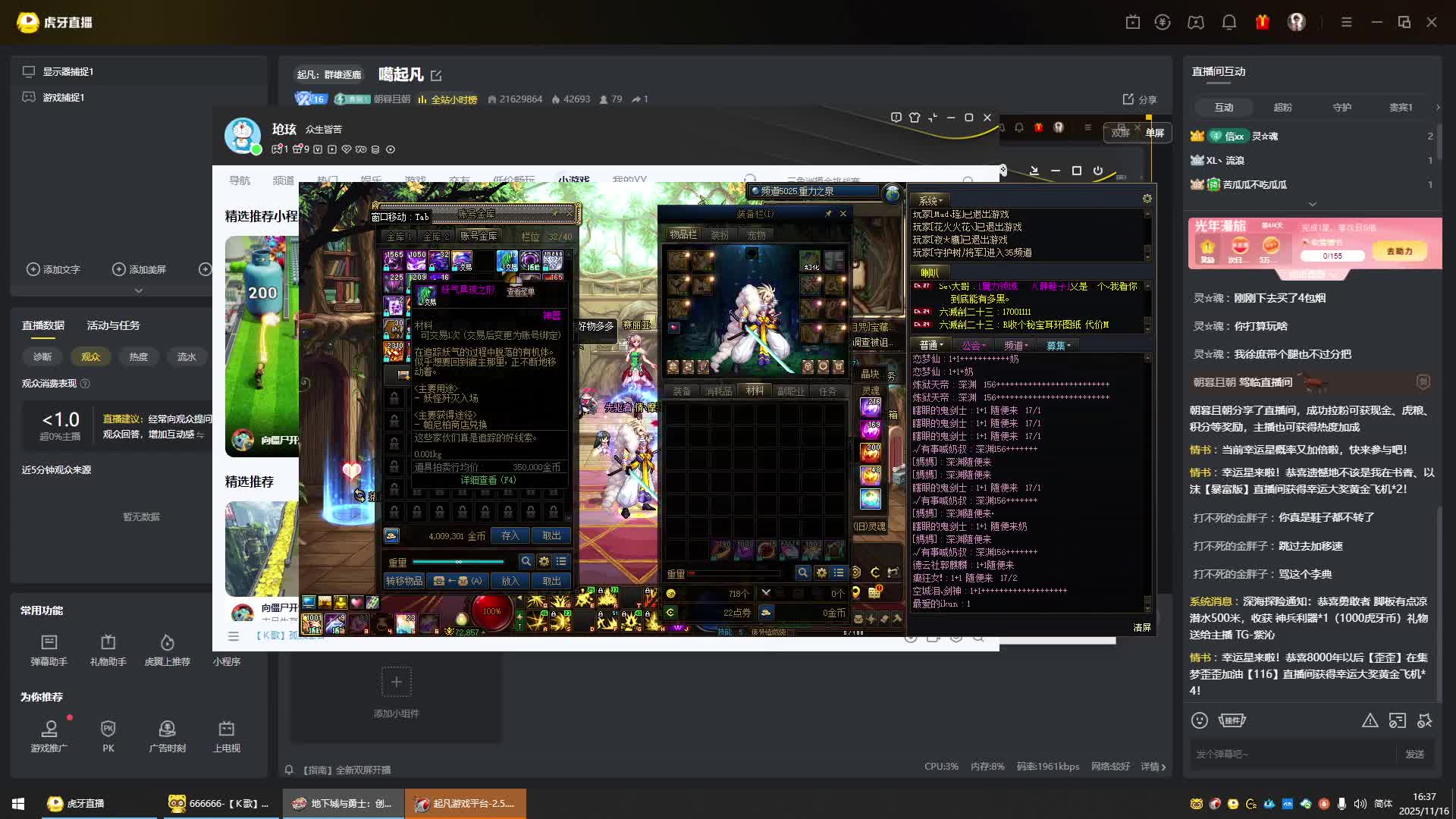Switch to 单屏 single screen mode
The width and height of the screenshot is (1456, 819).
[x=1154, y=133]
